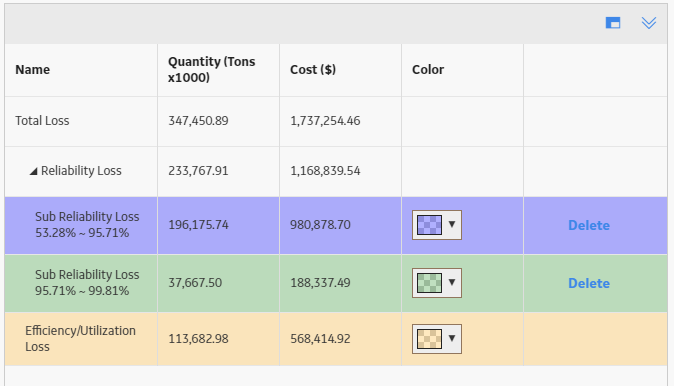Image resolution: width=674 pixels, height=386 pixels.
Task: Click cost value 1,168,839.54
Action: click(x=325, y=171)
